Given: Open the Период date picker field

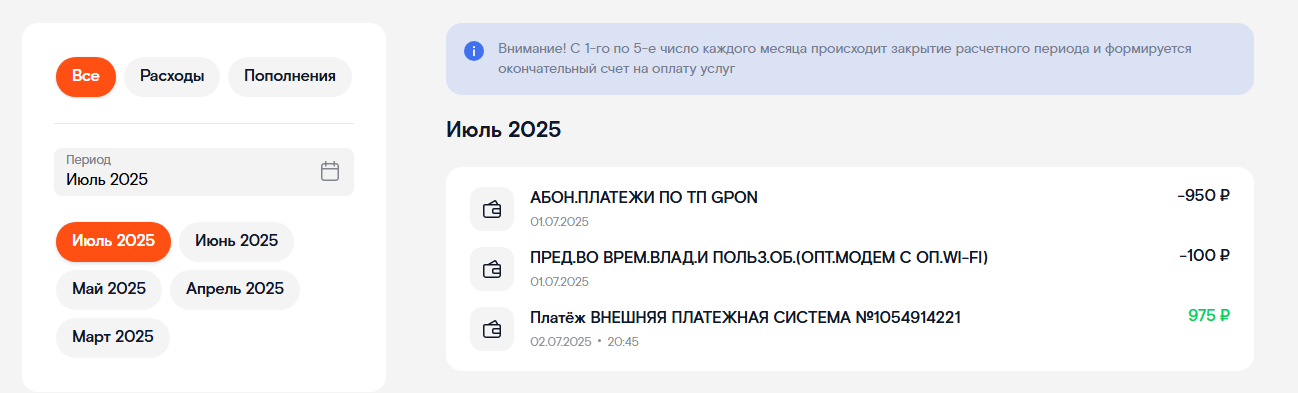Looking at the screenshot, I should 204,172.
